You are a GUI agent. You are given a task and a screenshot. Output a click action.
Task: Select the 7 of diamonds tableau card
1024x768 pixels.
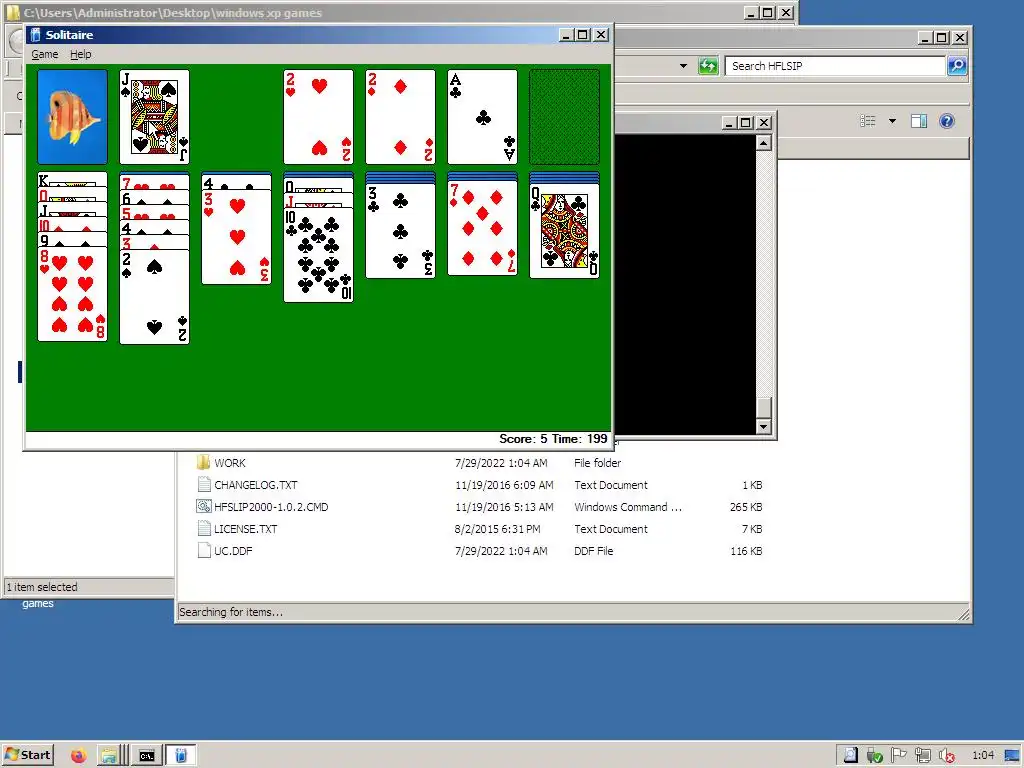[x=483, y=229]
